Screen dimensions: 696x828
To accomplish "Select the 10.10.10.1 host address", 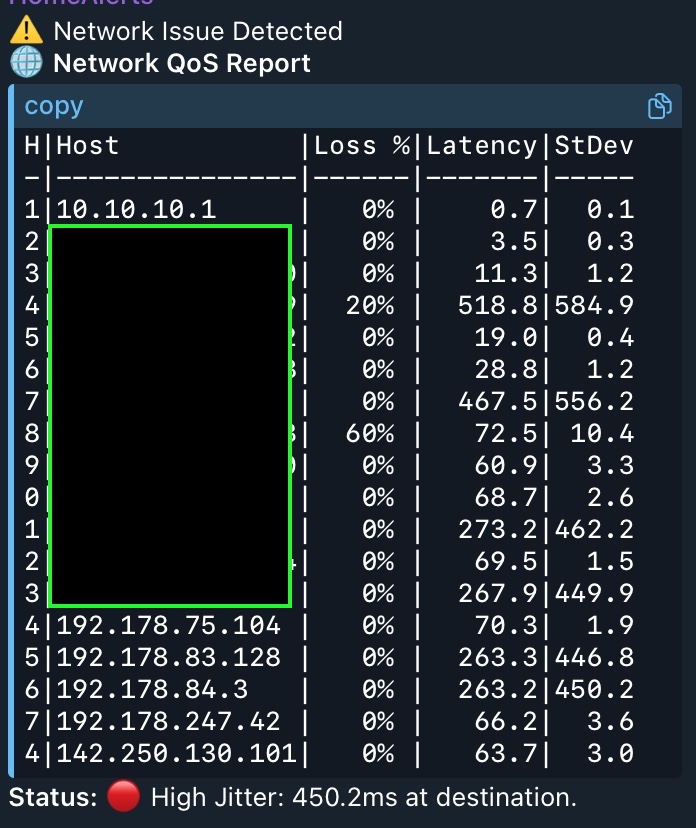I will [136, 209].
